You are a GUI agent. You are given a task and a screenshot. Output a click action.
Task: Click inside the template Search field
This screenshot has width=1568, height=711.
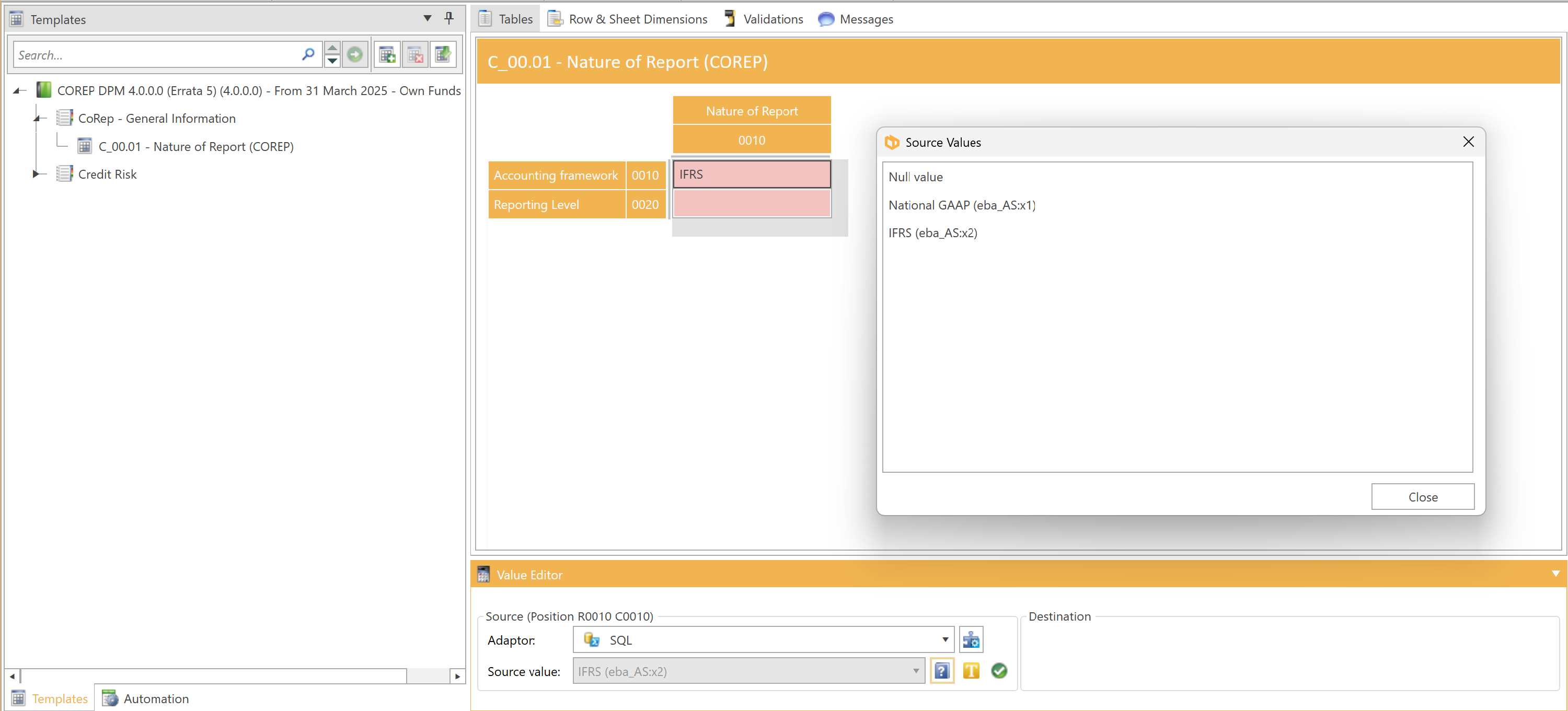click(x=155, y=55)
